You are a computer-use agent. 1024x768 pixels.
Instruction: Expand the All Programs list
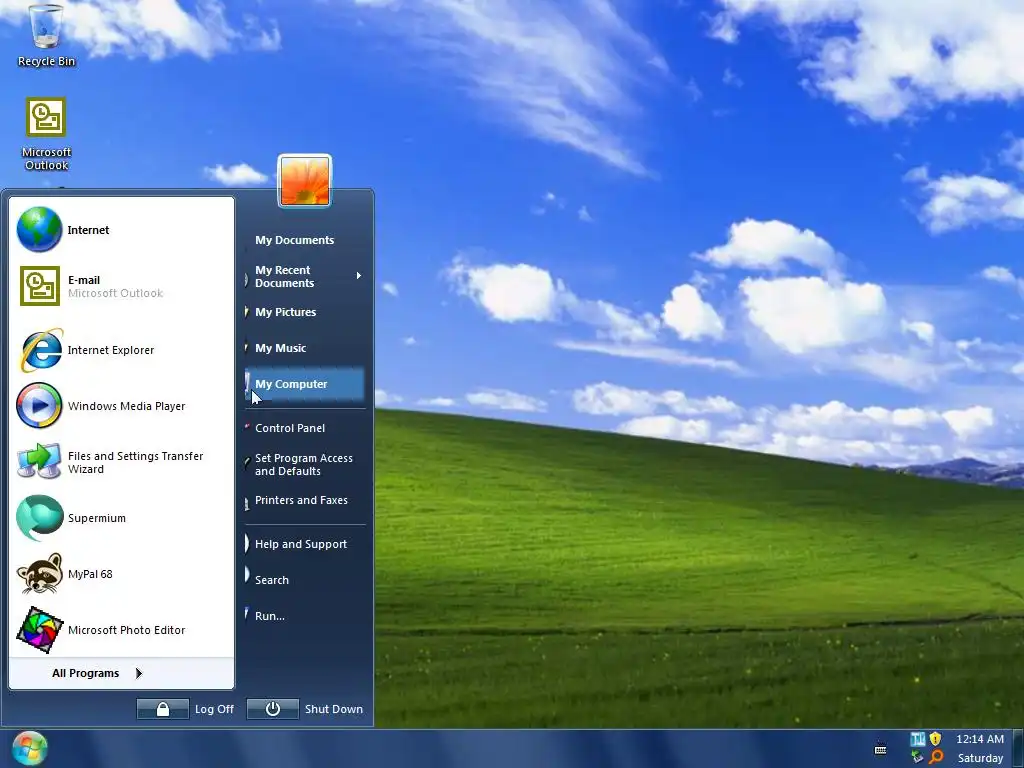click(98, 673)
